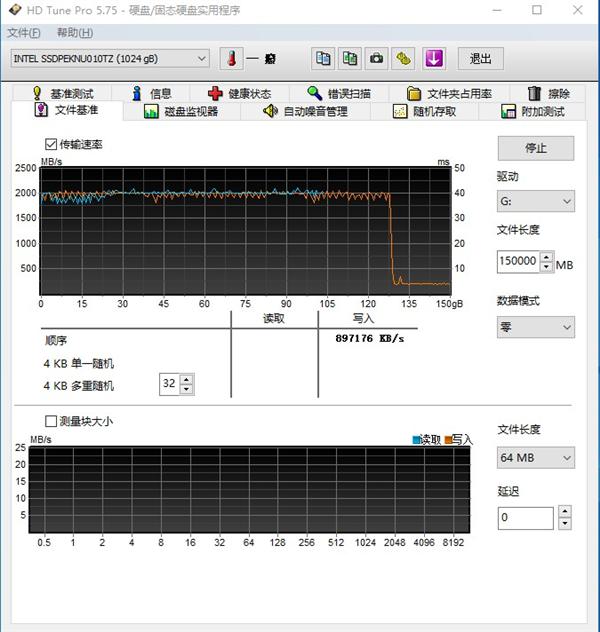Click the 退出 exit button
The width and height of the screenshot is (600, 632).
point(480,59)
